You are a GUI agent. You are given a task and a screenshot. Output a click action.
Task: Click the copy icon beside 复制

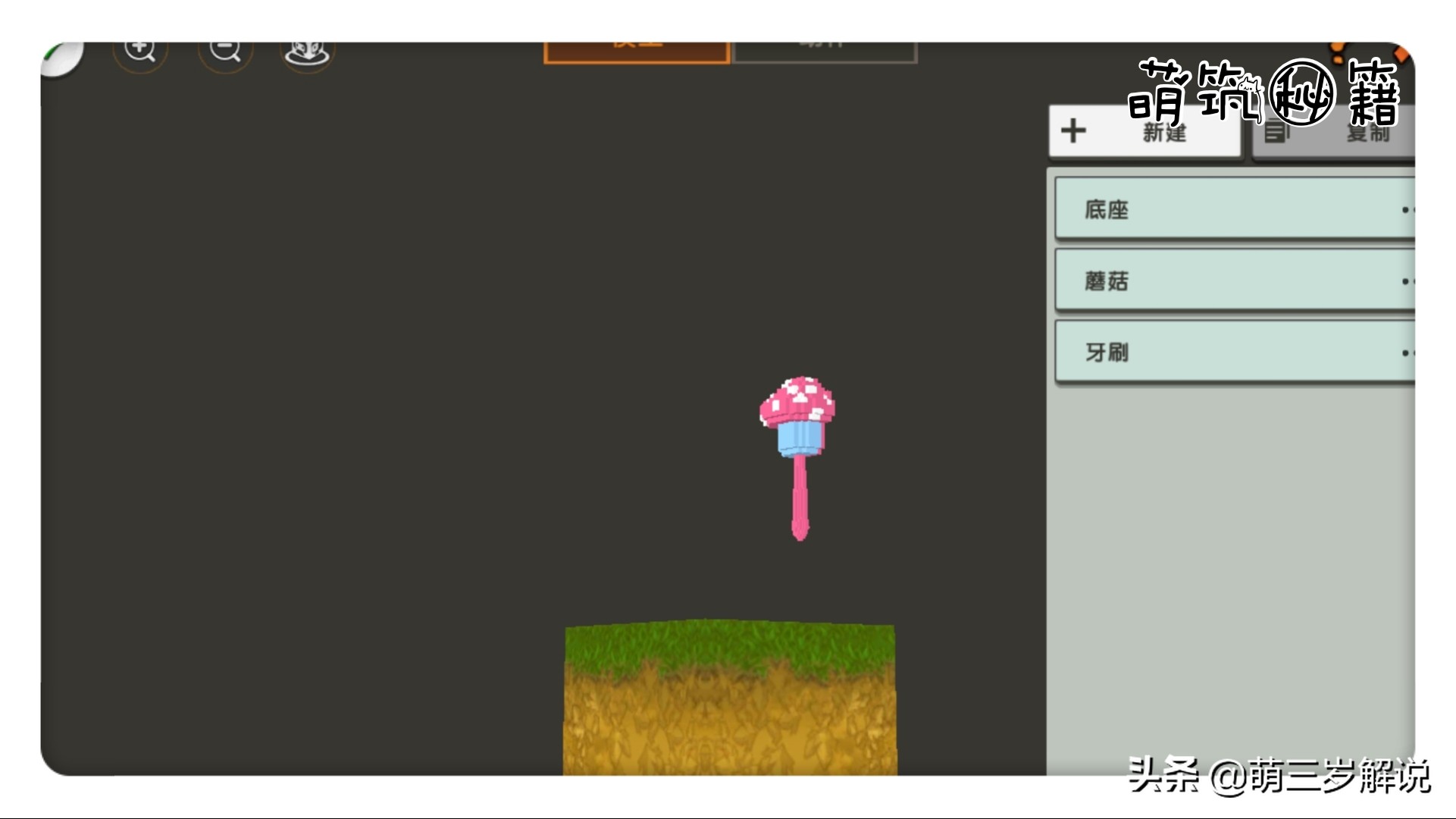pyautogui.click(x=1276, y=133)
